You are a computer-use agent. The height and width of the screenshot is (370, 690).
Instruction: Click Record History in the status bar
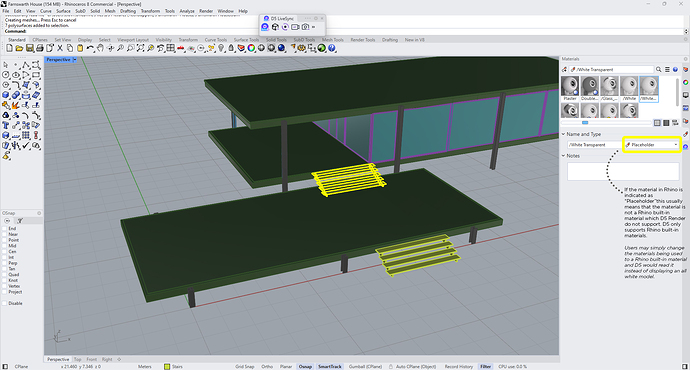(459, 366)
